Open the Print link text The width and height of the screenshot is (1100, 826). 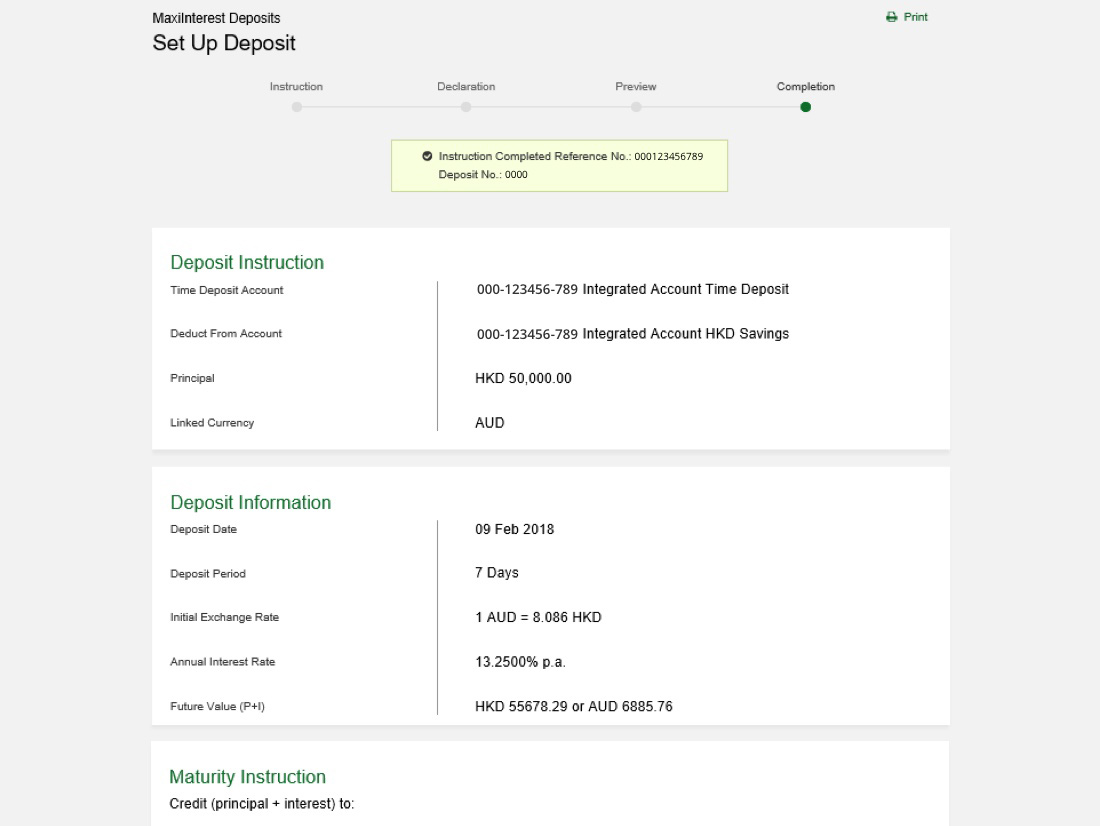(915, 17)
